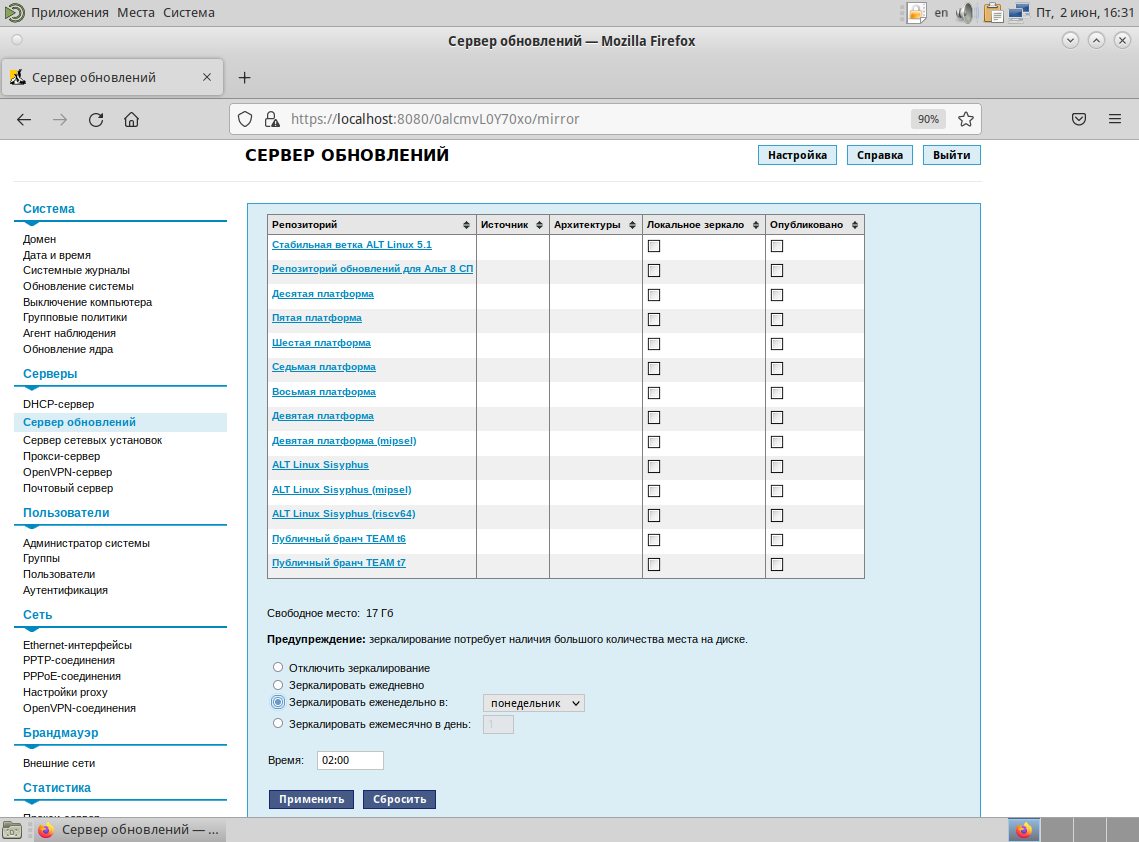Click Firefox window entry in bottom taskbar

[x=129, y=830]
